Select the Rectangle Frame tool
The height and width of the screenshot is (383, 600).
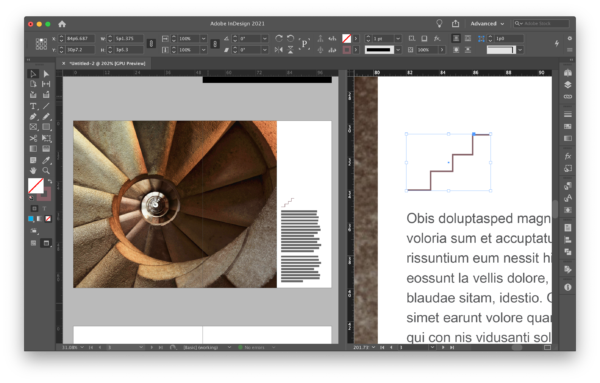tap(33, 127)
